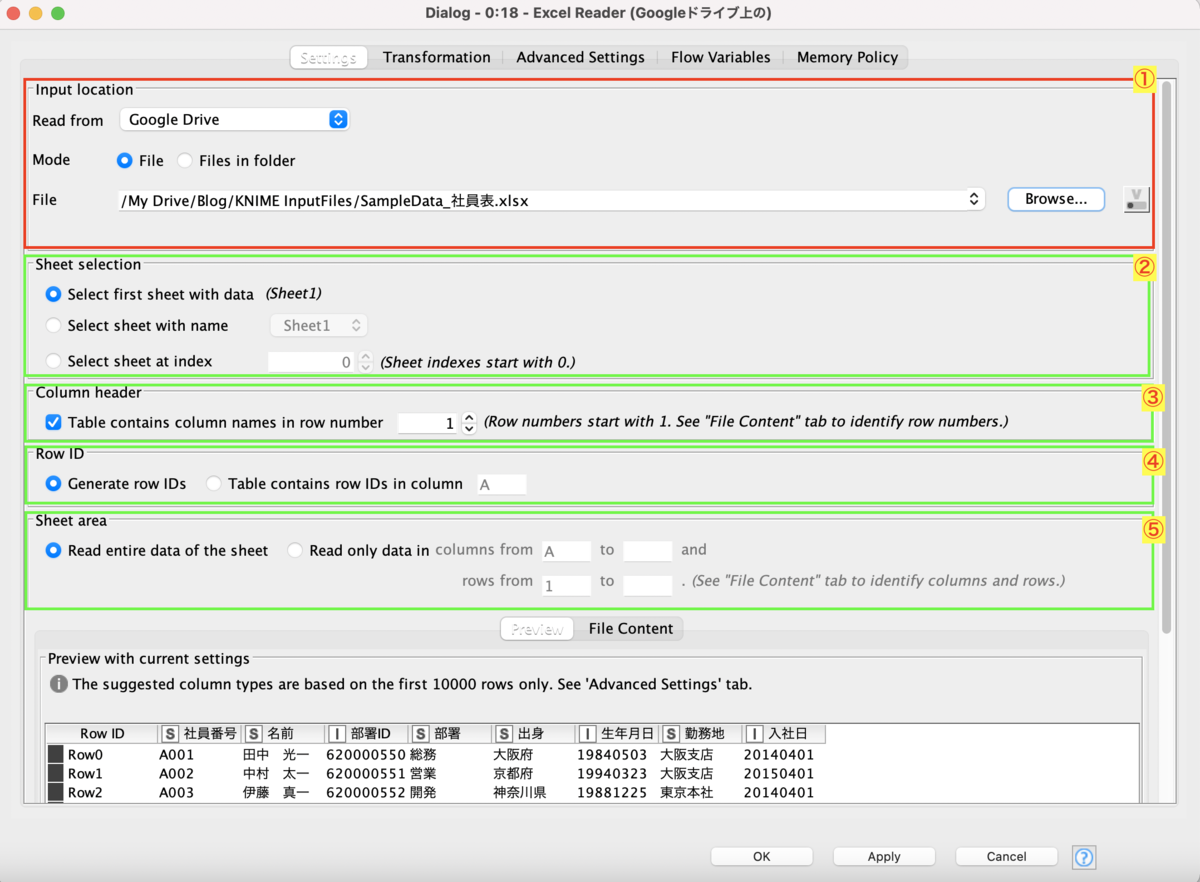1200x882 pixels.
Task: Click the row ID column field containing A
Action: point(501,484)
